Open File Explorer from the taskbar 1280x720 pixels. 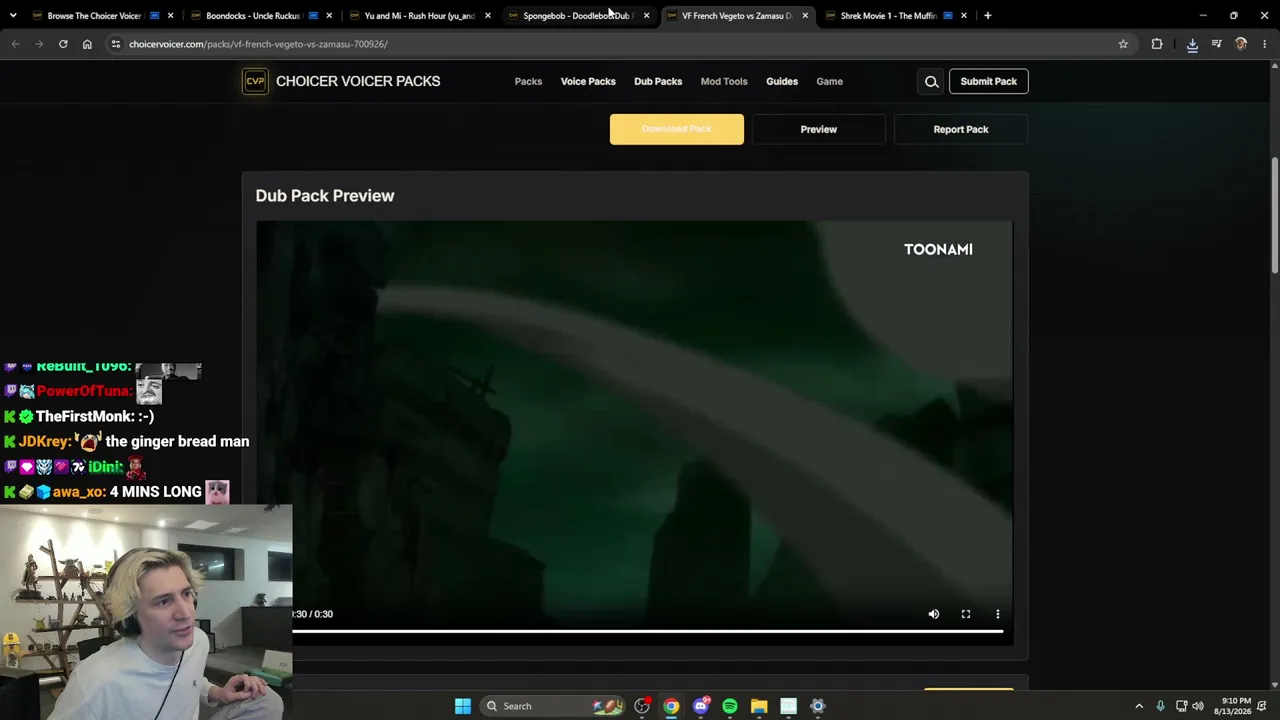click(x=759, y=706)
